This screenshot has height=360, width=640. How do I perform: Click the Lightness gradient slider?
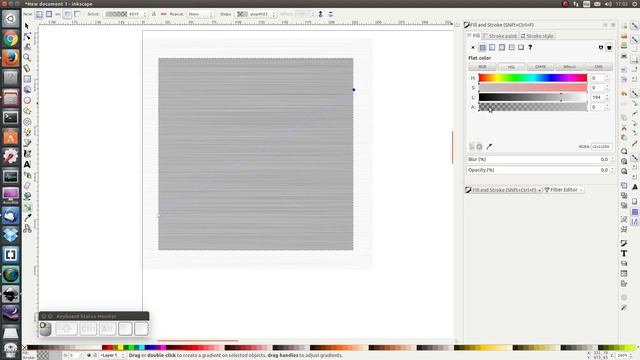[533, 97]
